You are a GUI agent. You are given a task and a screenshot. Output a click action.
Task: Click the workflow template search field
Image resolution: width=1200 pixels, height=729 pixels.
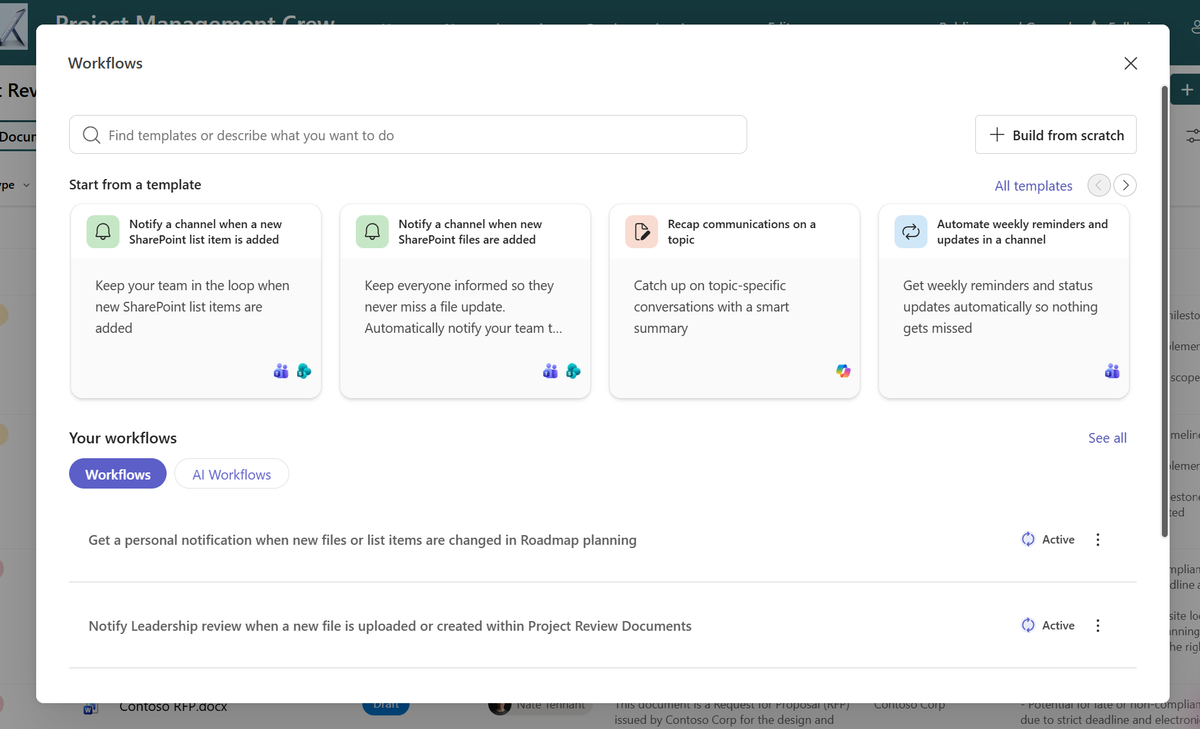pos(400,134)
